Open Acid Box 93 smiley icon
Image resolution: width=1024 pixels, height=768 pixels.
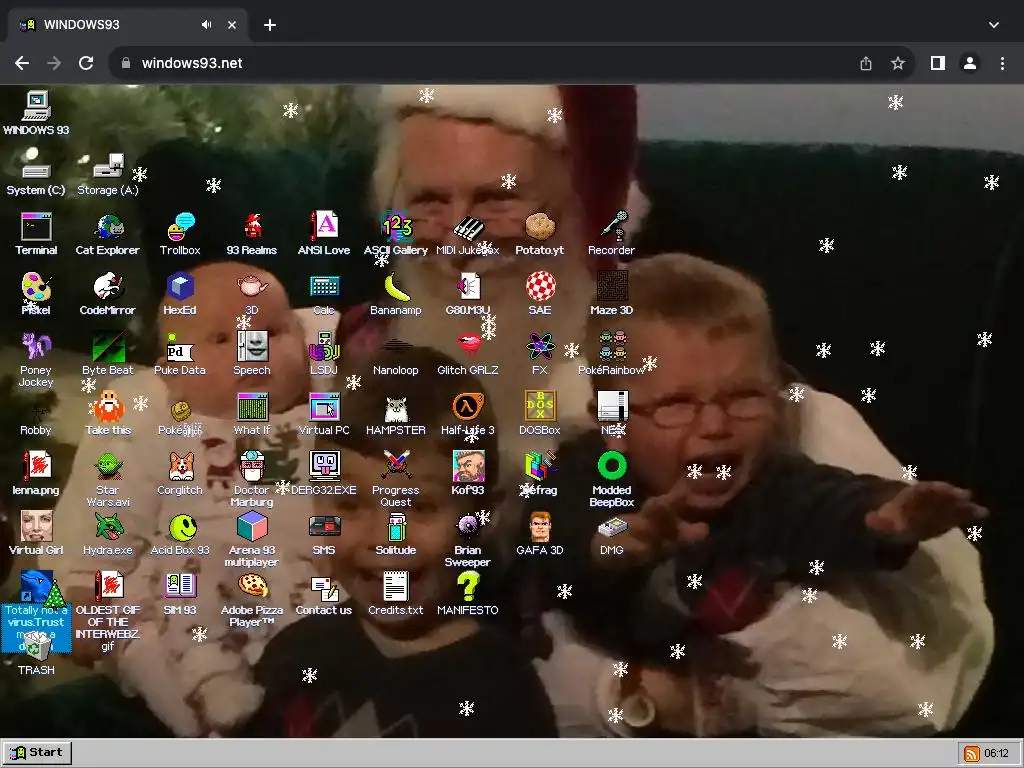pos(180,534)
